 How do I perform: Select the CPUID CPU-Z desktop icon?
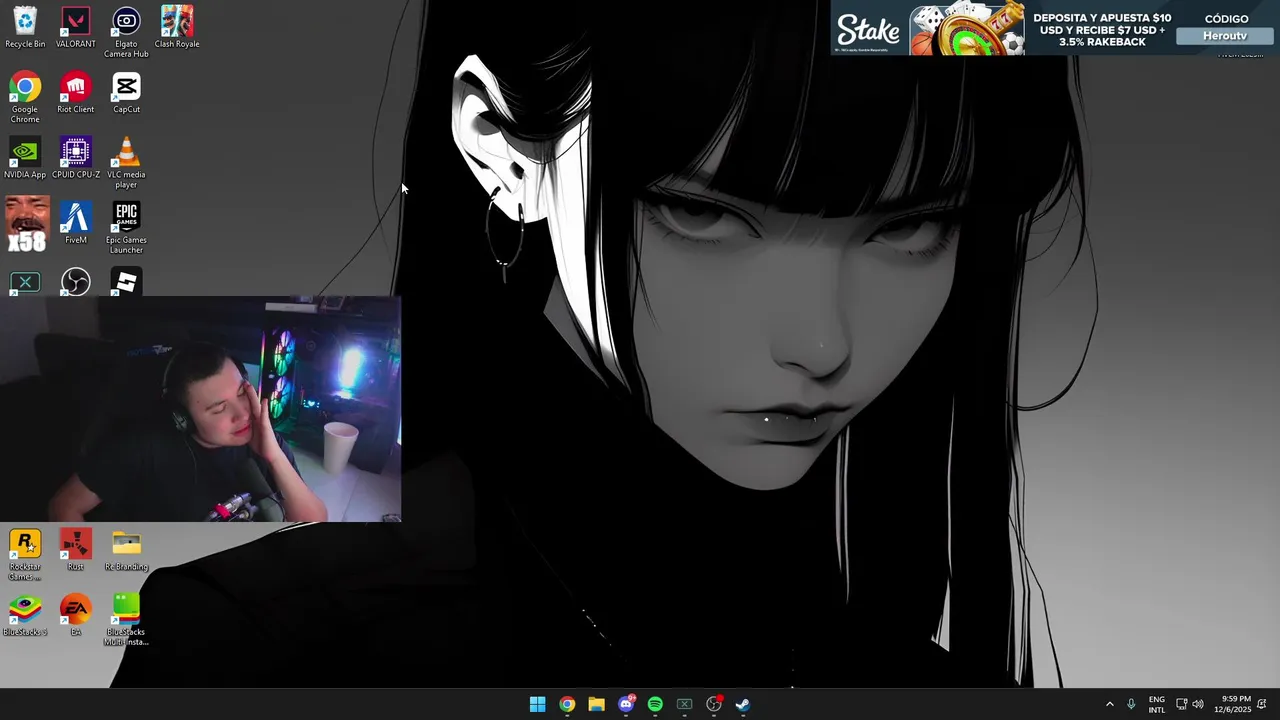pos(76,159)
